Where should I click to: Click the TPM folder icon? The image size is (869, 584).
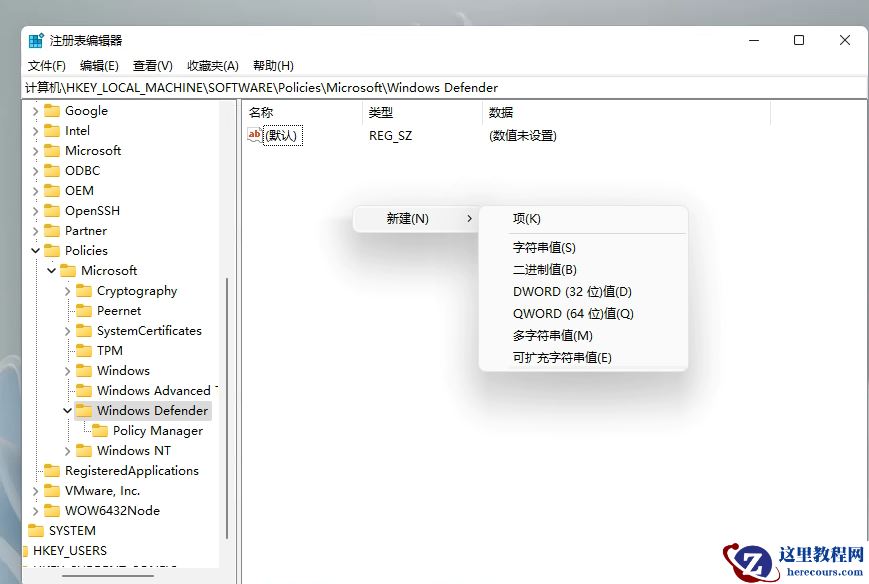click(85, 350)
